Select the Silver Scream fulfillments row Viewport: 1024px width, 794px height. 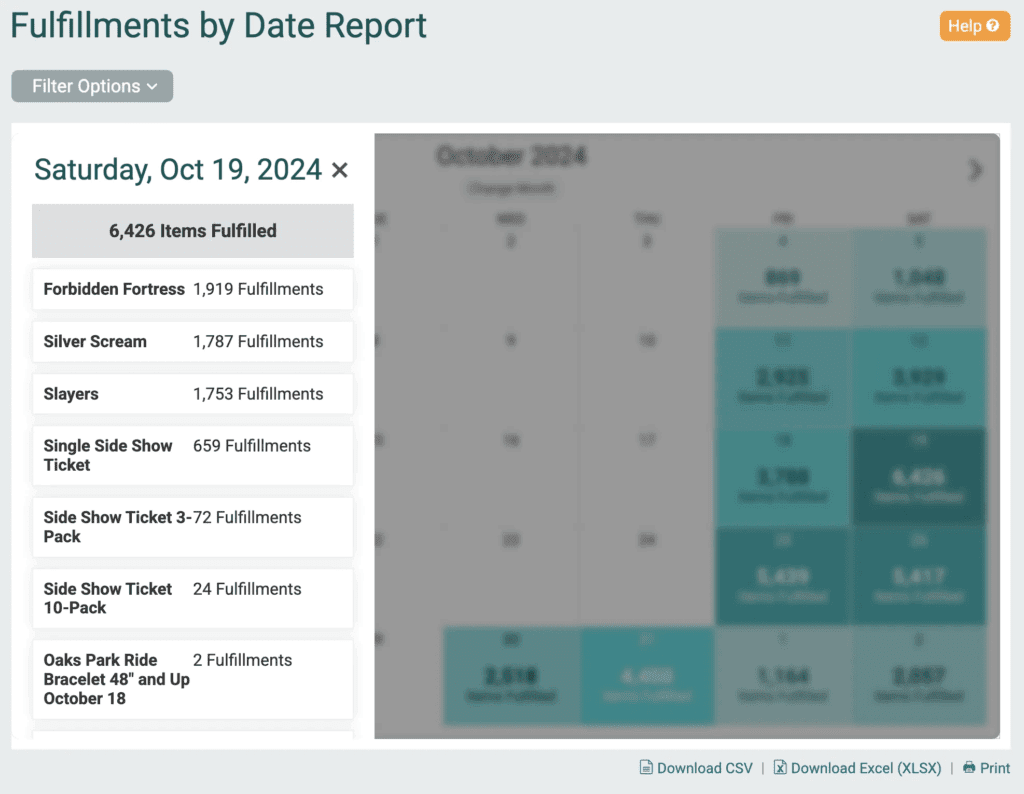192,341
